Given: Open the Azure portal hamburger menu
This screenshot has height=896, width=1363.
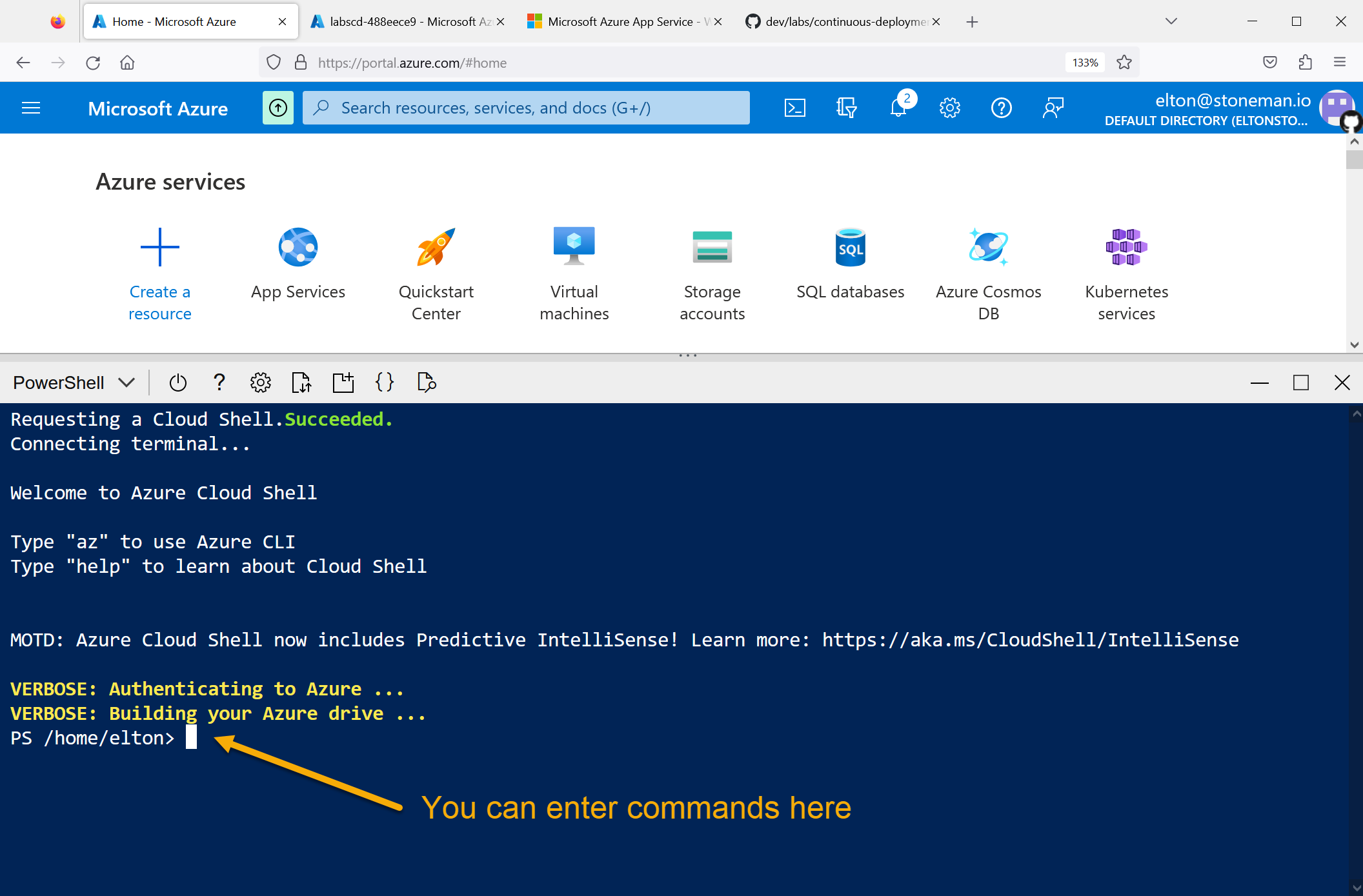Looking at the screenshot, I should [31, 108].
